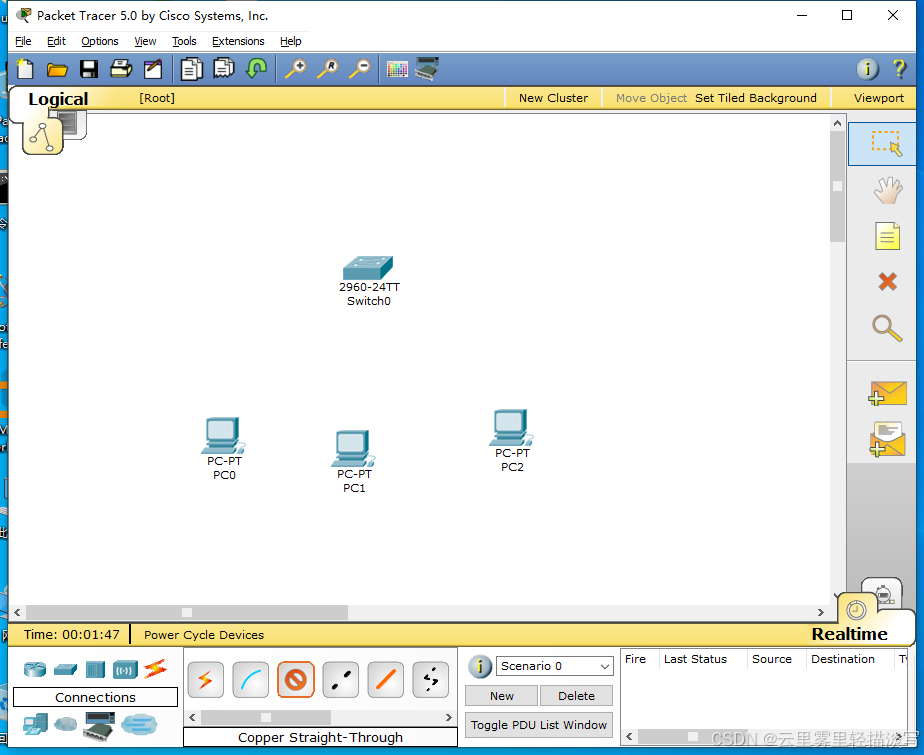Screen dimensions: 924x755
Task: Open network information icon
Action: (x=867, y=69)
